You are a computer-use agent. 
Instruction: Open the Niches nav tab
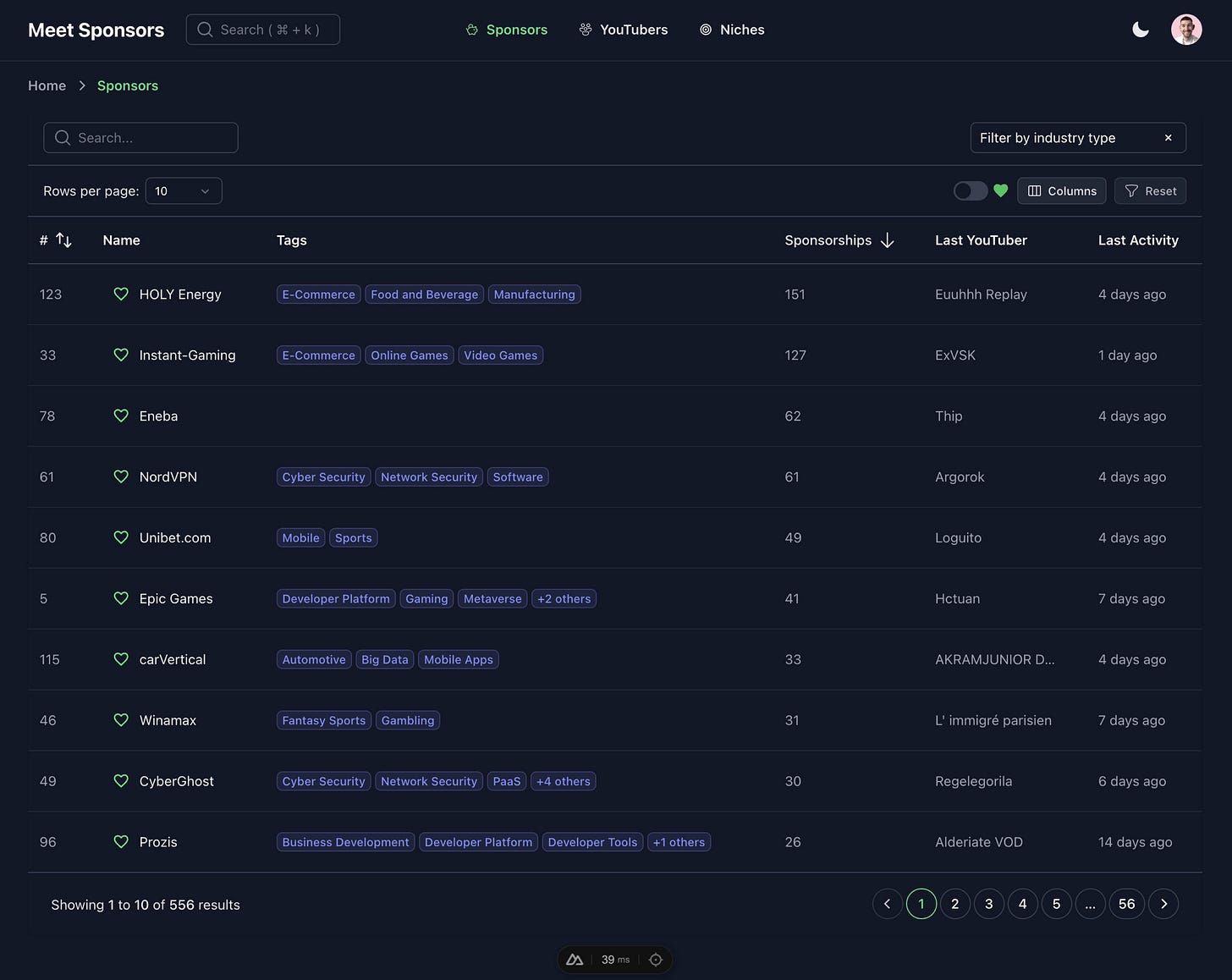tap(732, 30)
